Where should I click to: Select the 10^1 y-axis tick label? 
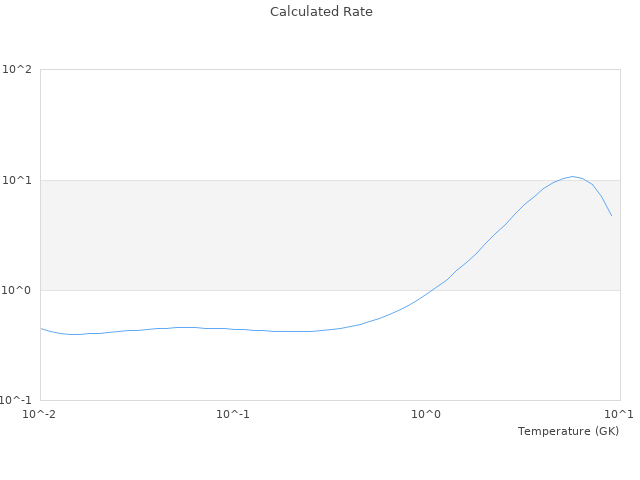tap(17, 180)
